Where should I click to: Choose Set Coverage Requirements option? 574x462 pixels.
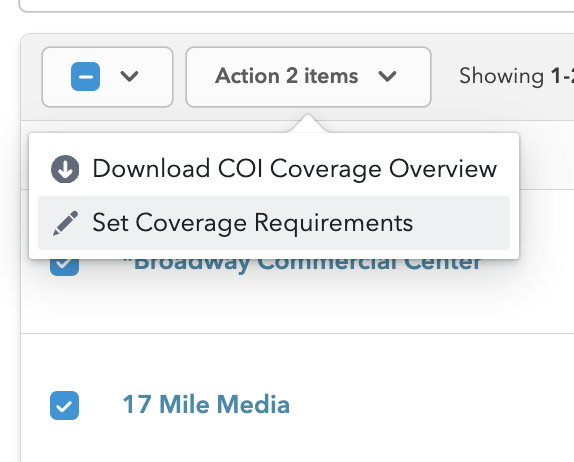point(274,223)
